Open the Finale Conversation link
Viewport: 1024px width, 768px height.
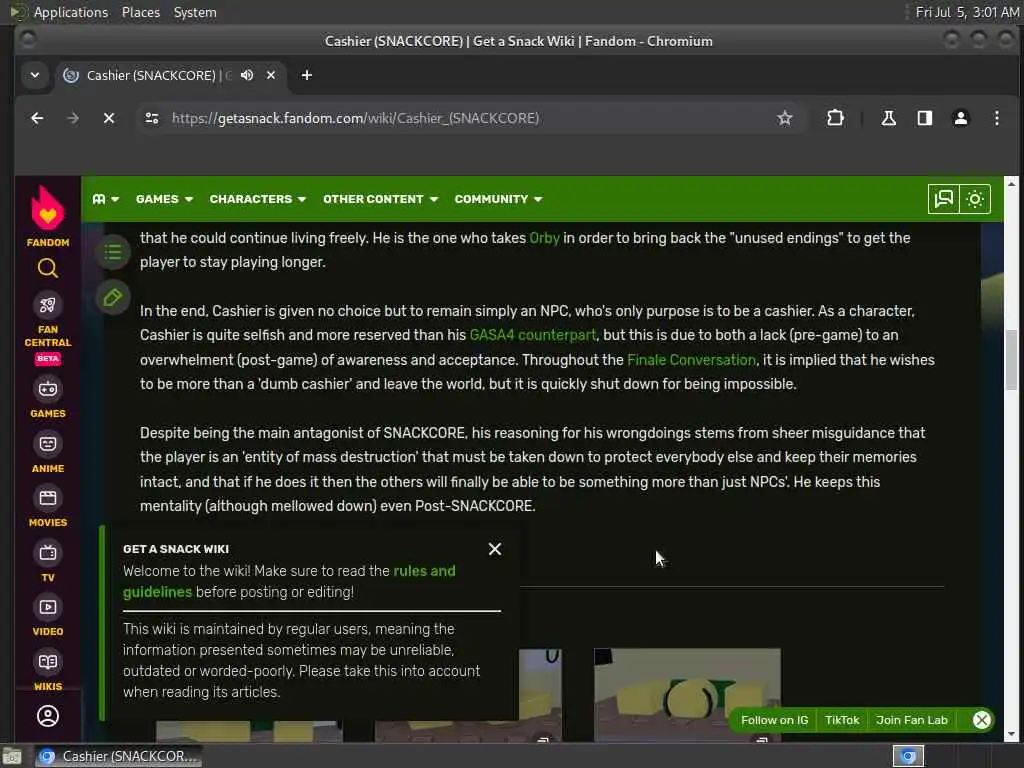[x=691, y=360]
